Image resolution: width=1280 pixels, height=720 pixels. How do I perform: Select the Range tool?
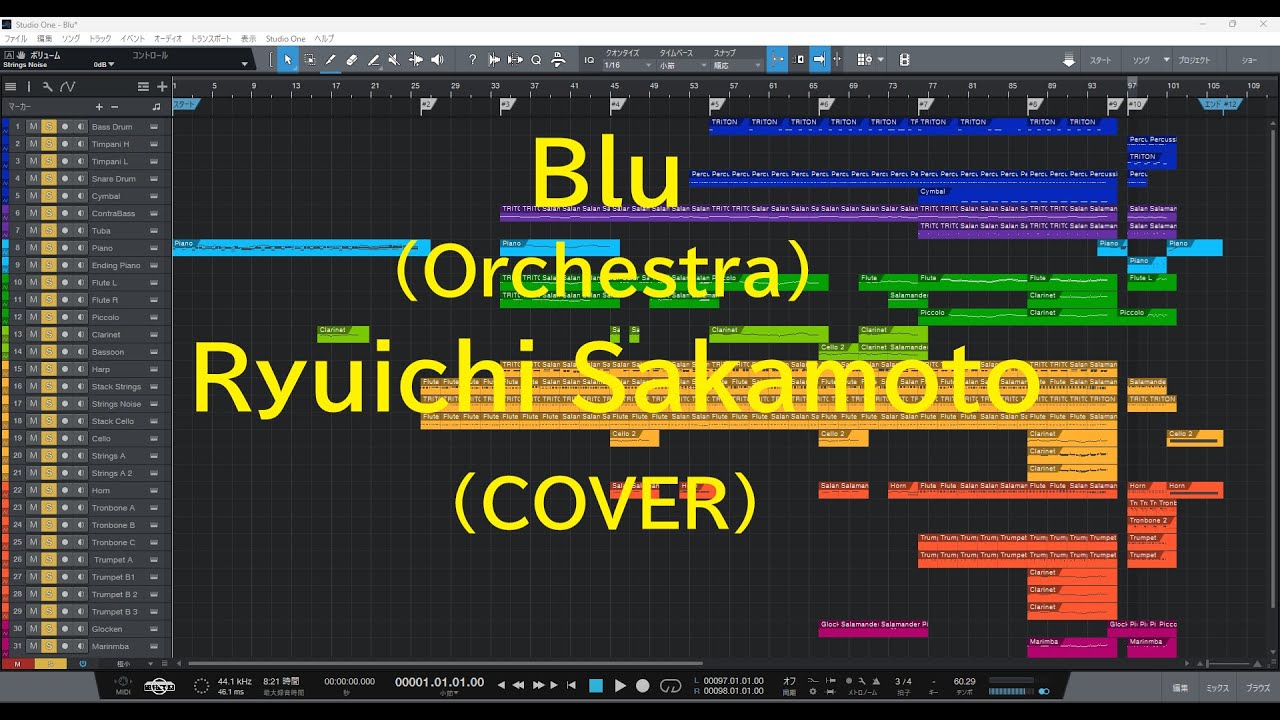click(310, 60)
